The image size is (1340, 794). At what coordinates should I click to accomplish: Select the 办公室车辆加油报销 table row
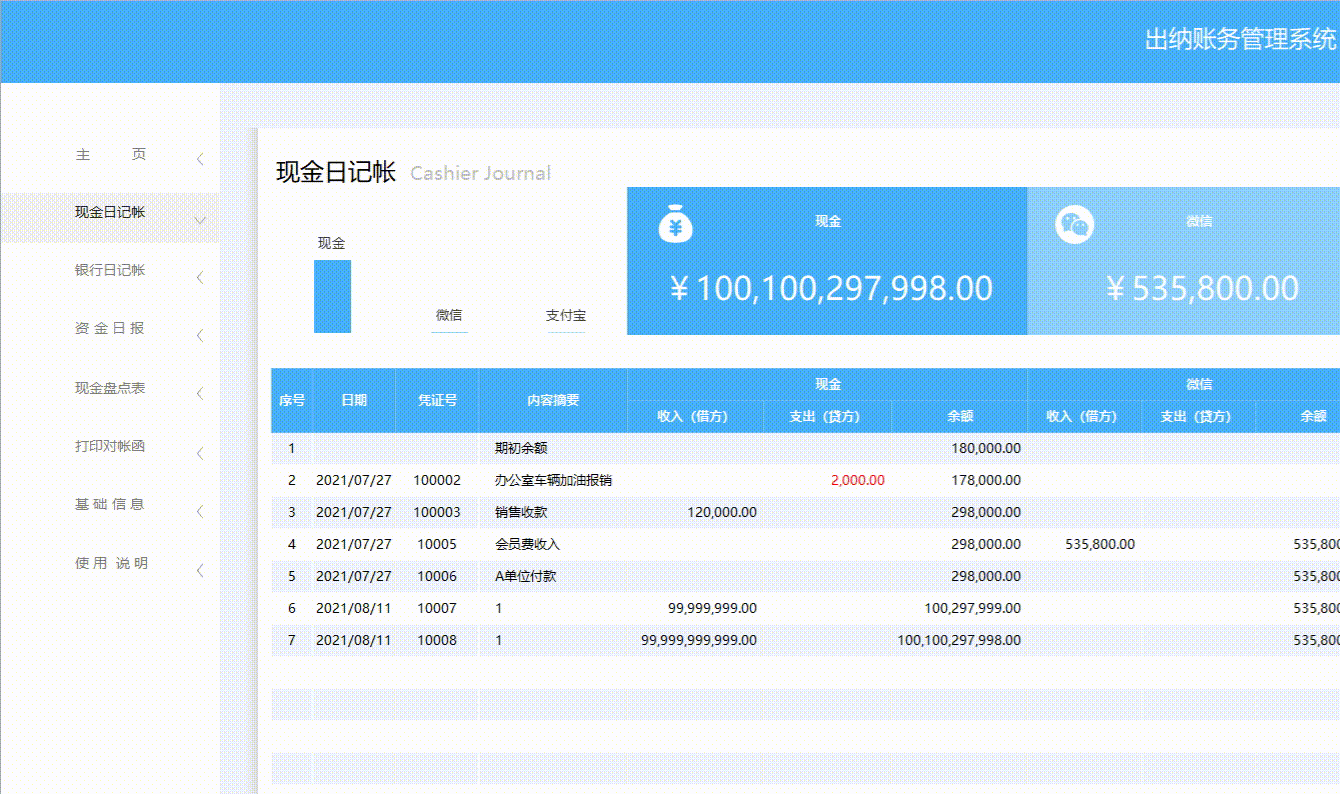point(550,480)
